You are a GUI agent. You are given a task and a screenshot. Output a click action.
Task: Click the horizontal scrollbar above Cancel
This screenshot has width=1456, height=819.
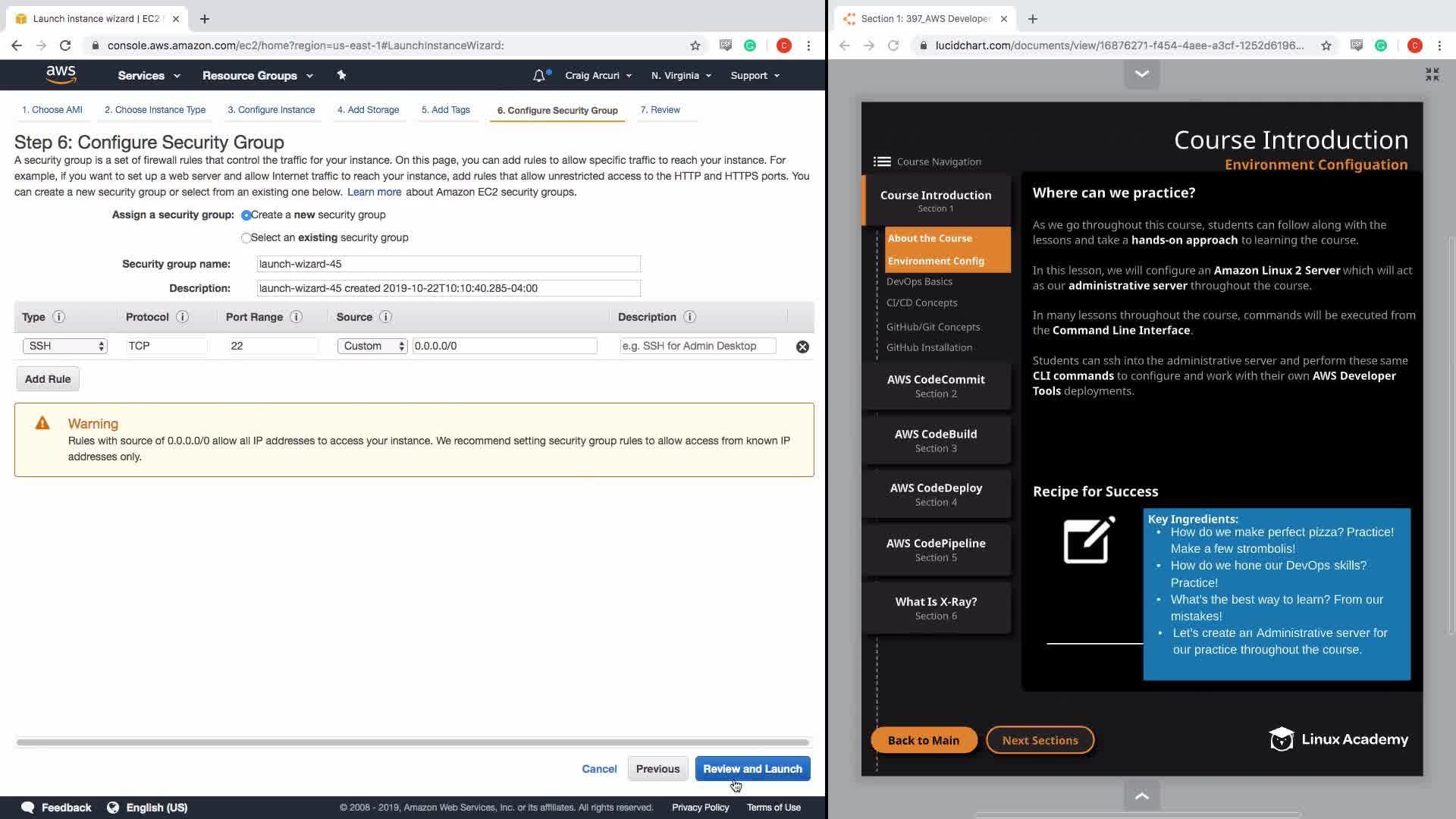click(x=413, y=742)
